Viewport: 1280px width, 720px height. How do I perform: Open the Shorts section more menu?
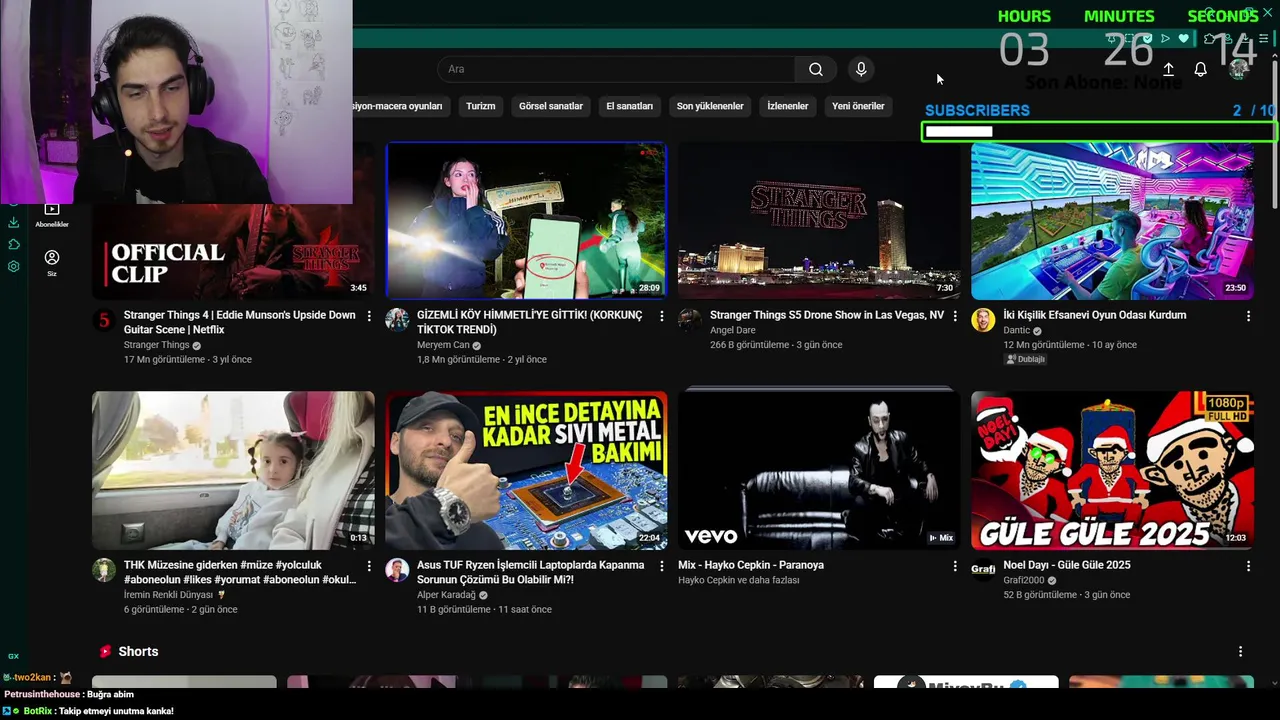pyautogui.click(x=1240, y=651)
